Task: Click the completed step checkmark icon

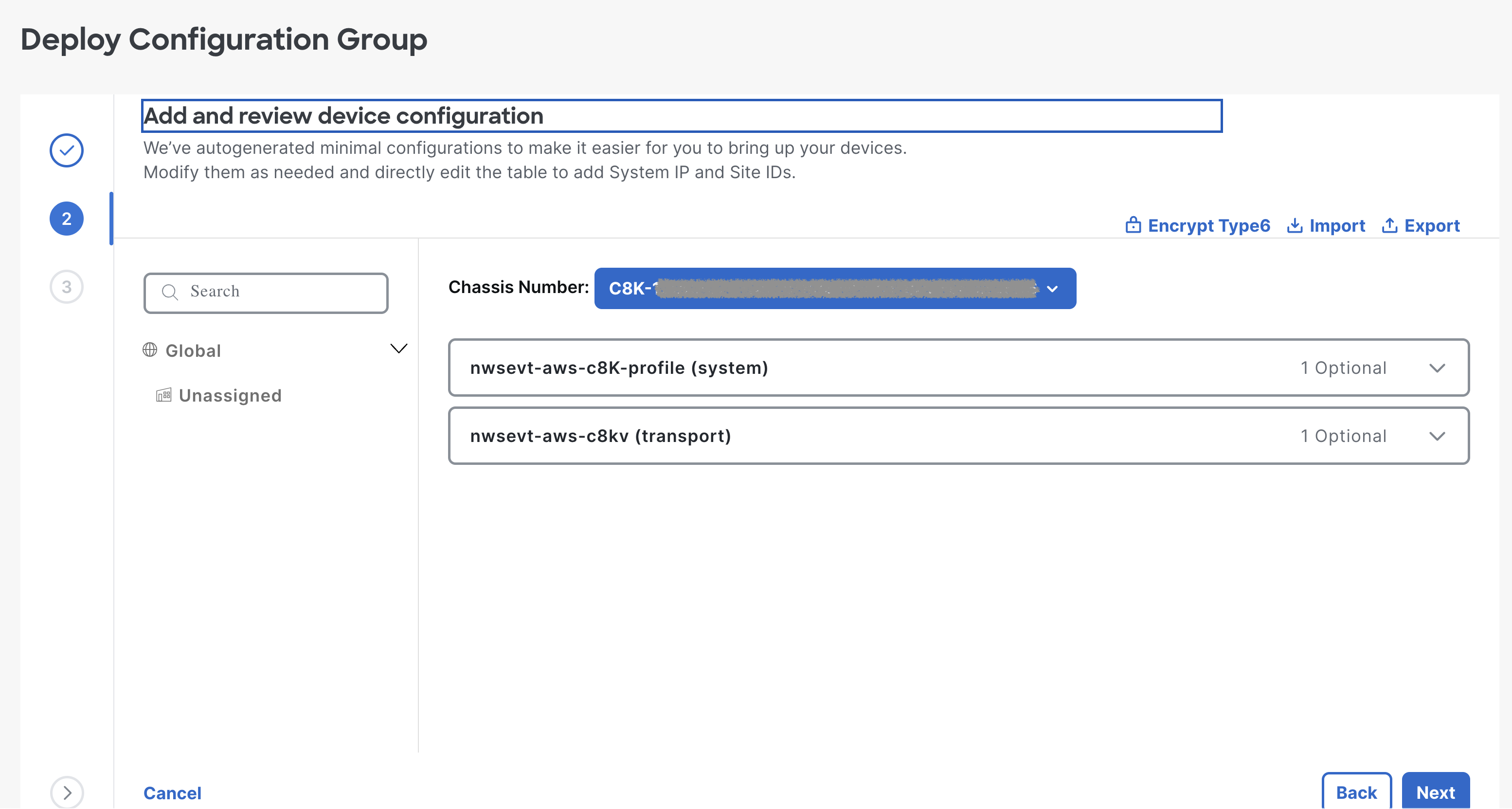Action: 66,150
